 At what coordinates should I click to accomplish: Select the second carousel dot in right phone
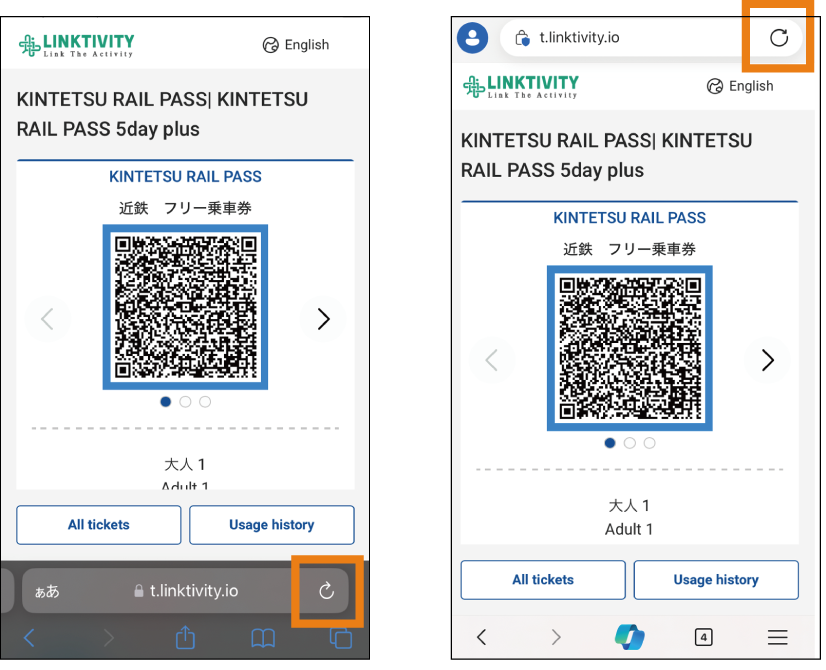(x=630, y=443)
